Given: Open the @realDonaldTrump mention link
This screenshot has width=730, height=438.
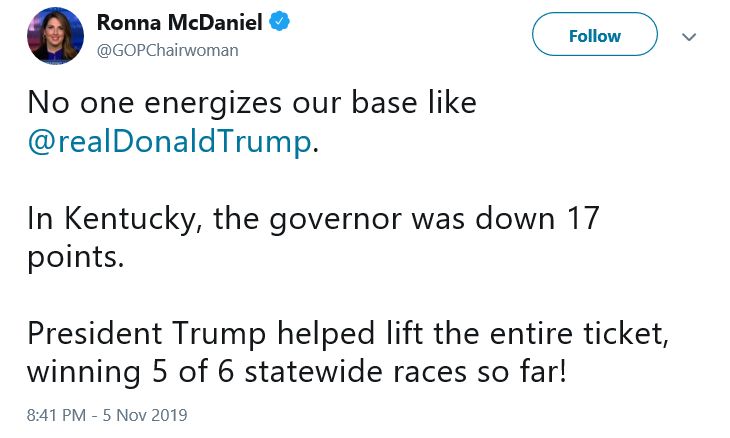Looking at the screenshot, I should click(x=169, y=141).
